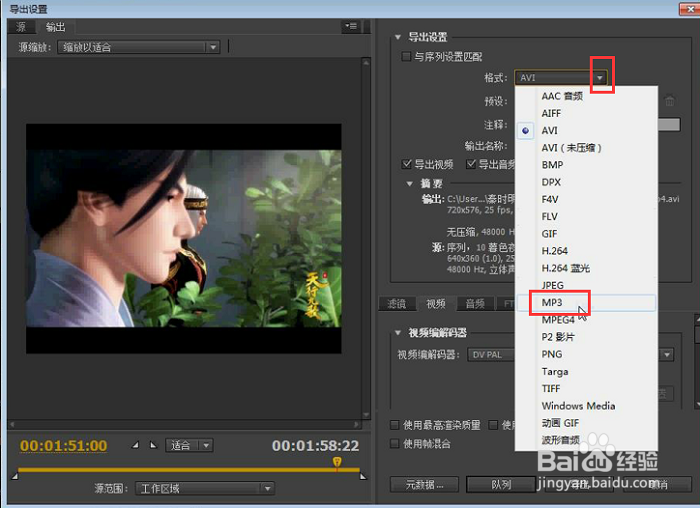This screenshot has height=508, width=700.
Task: Click the preview vertical scrollbar
Action: click(366, 238)
